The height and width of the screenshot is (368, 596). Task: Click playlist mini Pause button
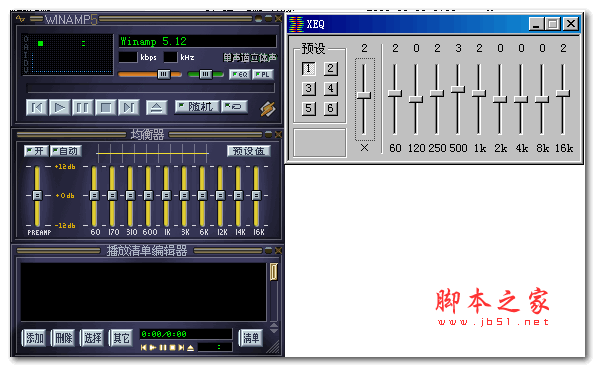pyautogui.click(x=163, y=347)
